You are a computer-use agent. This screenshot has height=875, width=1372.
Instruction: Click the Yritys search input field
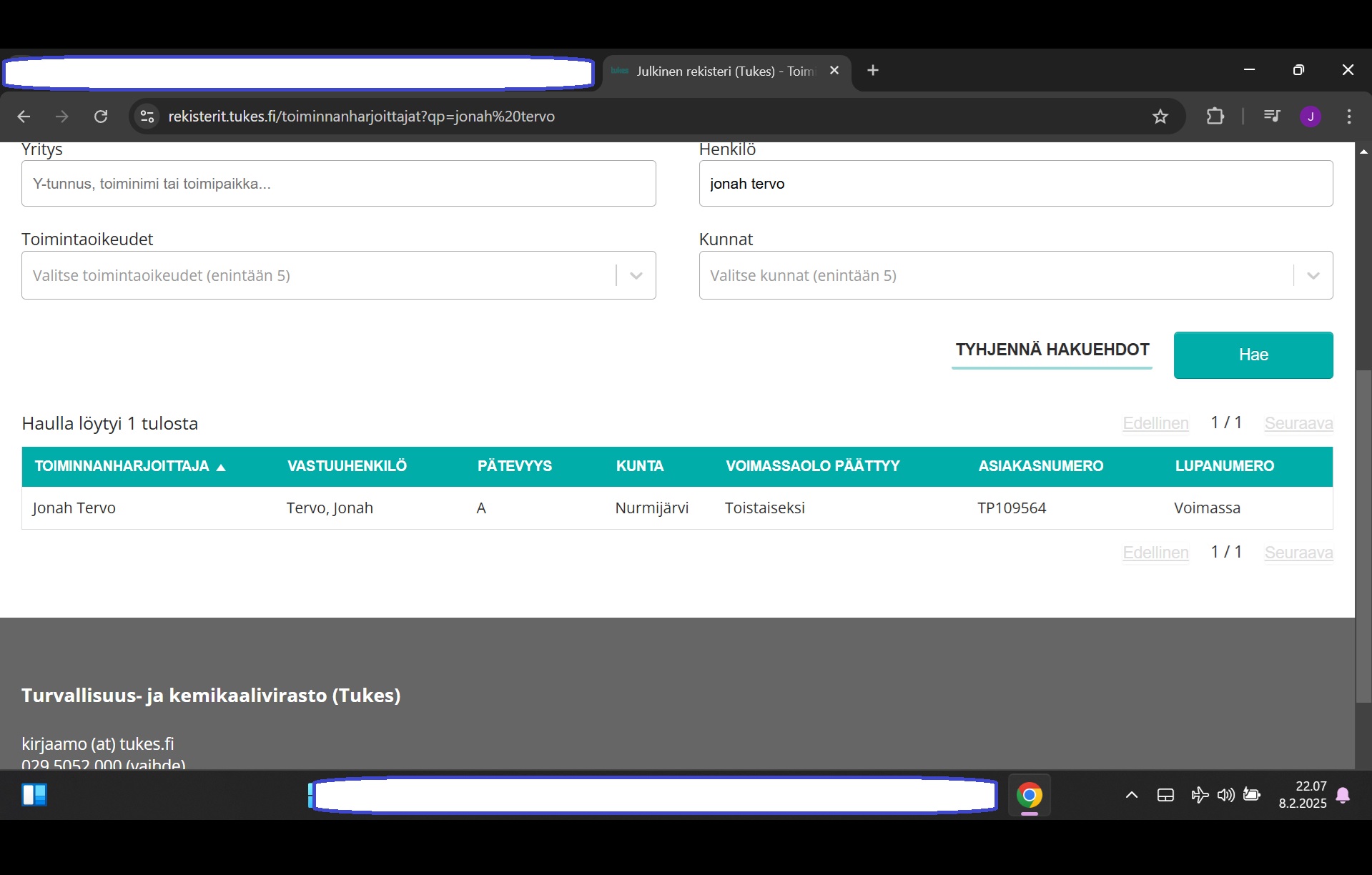338,184
